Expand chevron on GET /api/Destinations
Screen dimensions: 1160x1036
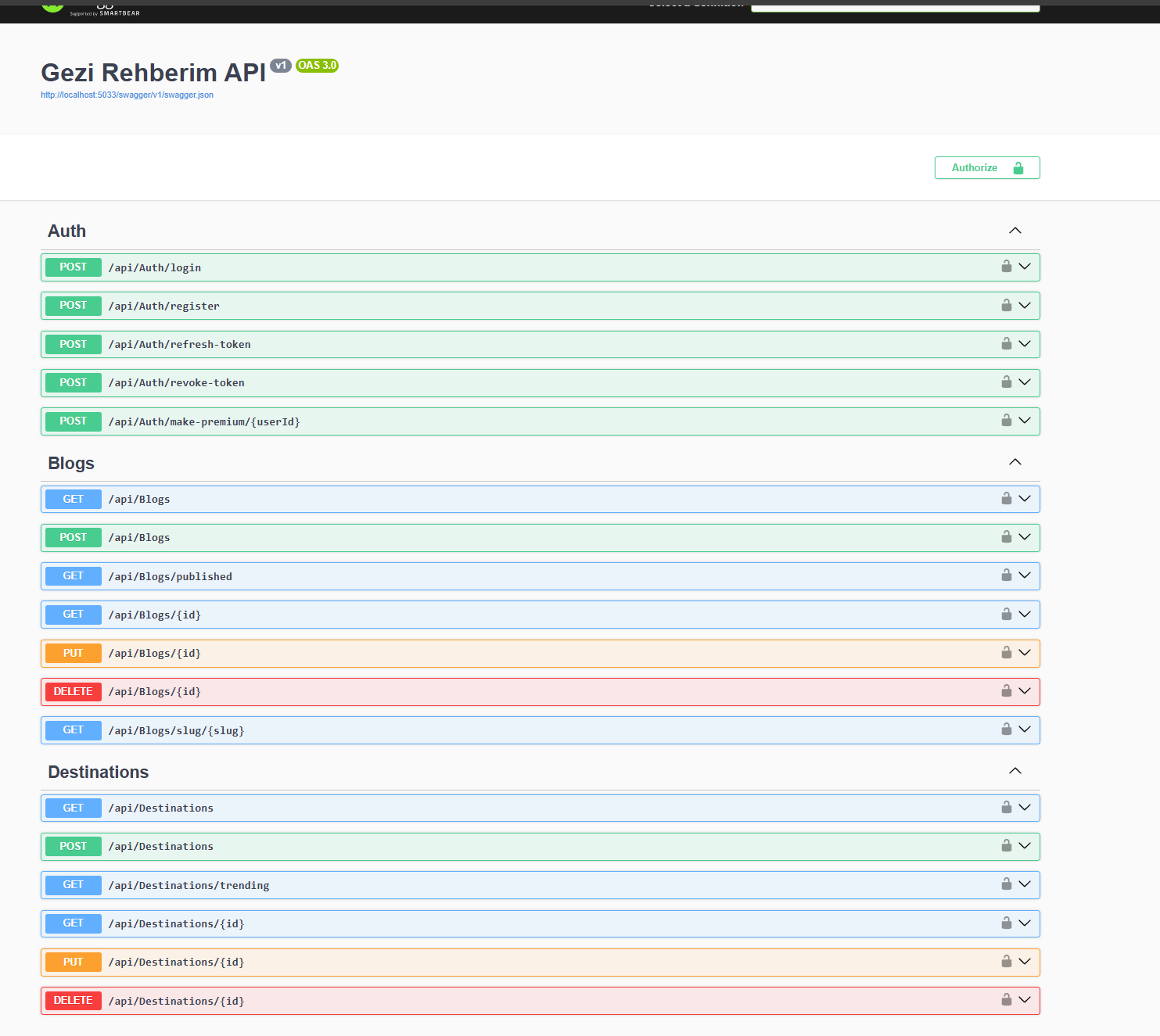coord(1025,807)
